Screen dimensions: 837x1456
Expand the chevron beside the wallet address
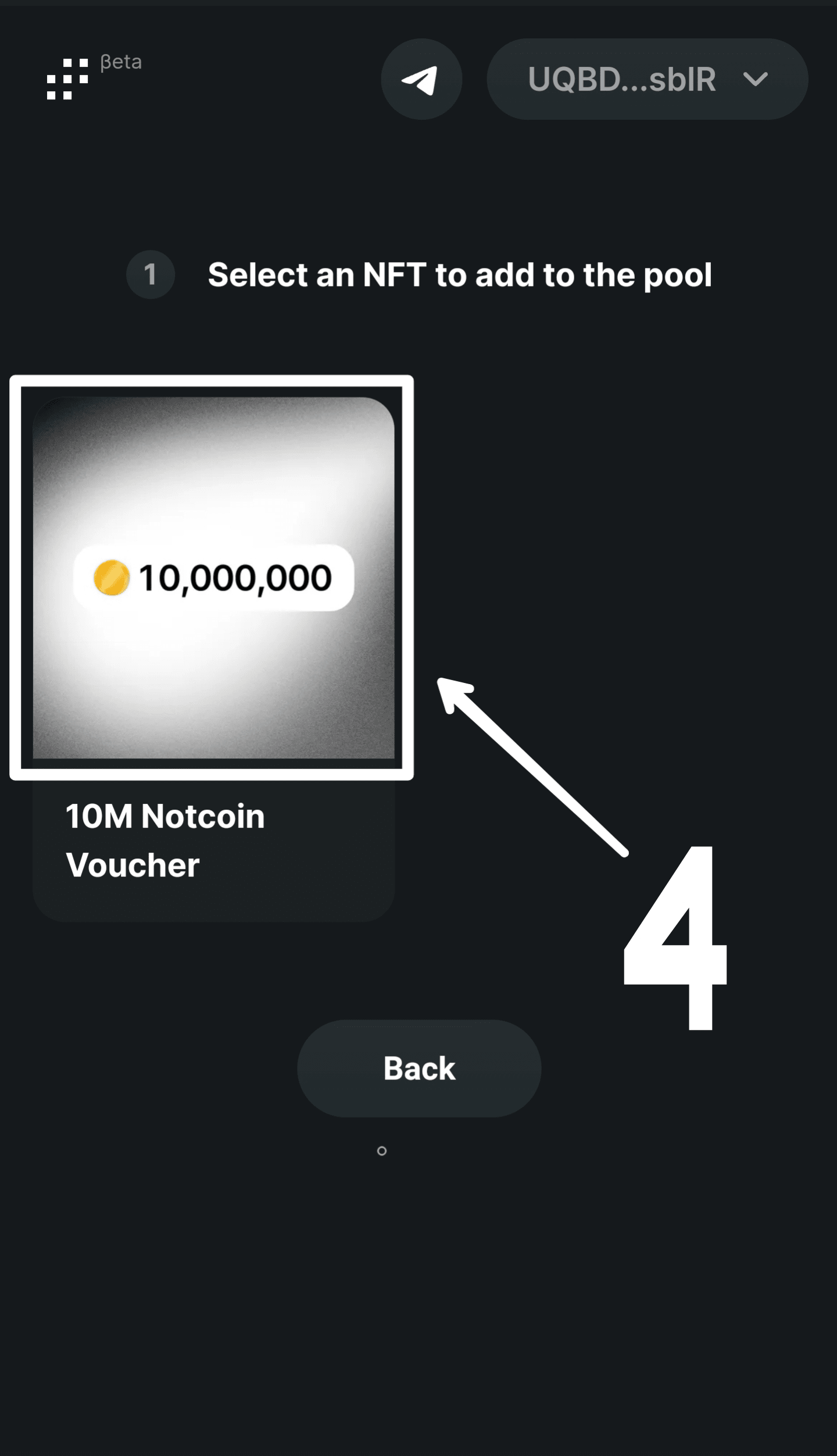[756, 79]
